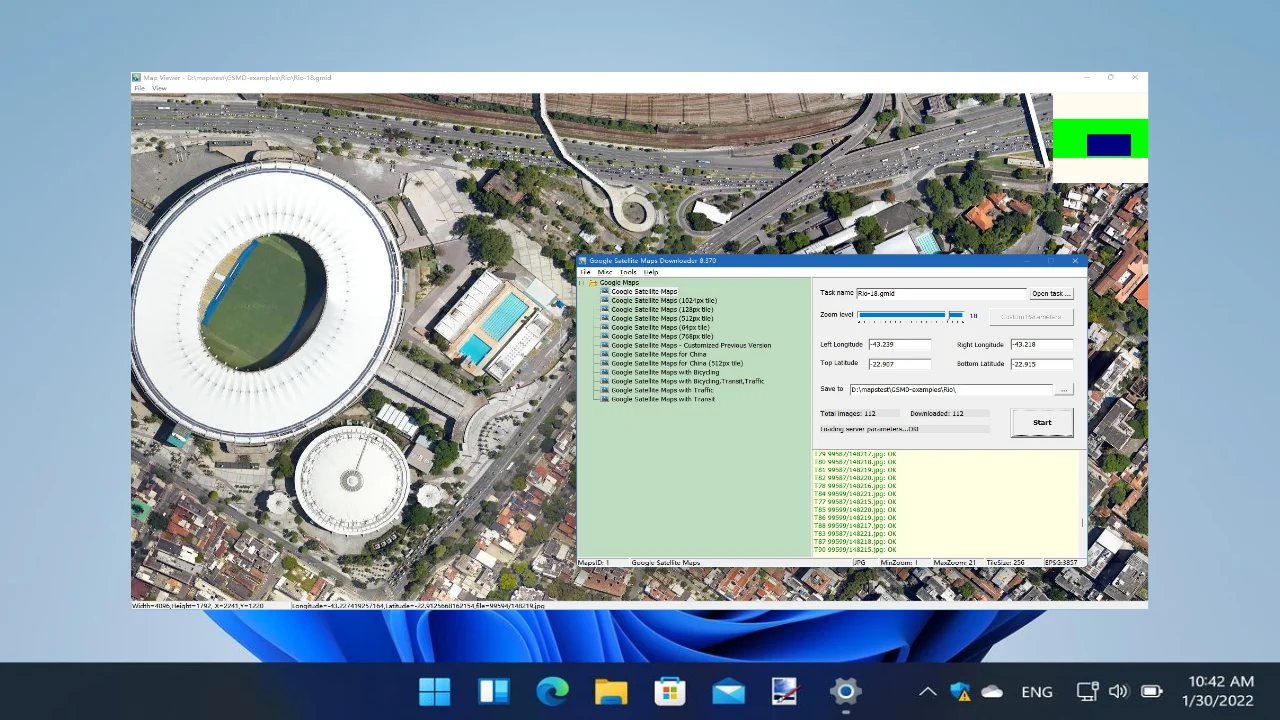Open Widgets from the taskbar
Image resolution: width=1280 pixels, height=720 pixels.
click(x=494, y=691)
